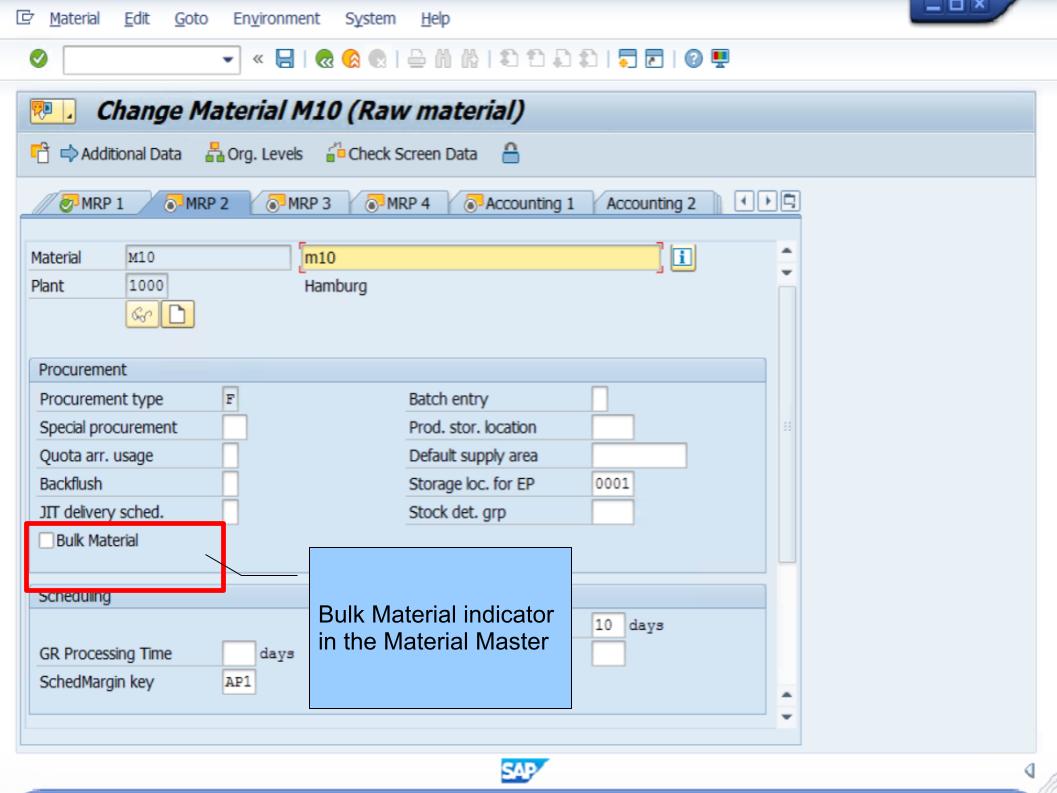This screenshot has height=793, width=1057.
Task: Click the session menu icon beside Material
Action: point(25,18)
